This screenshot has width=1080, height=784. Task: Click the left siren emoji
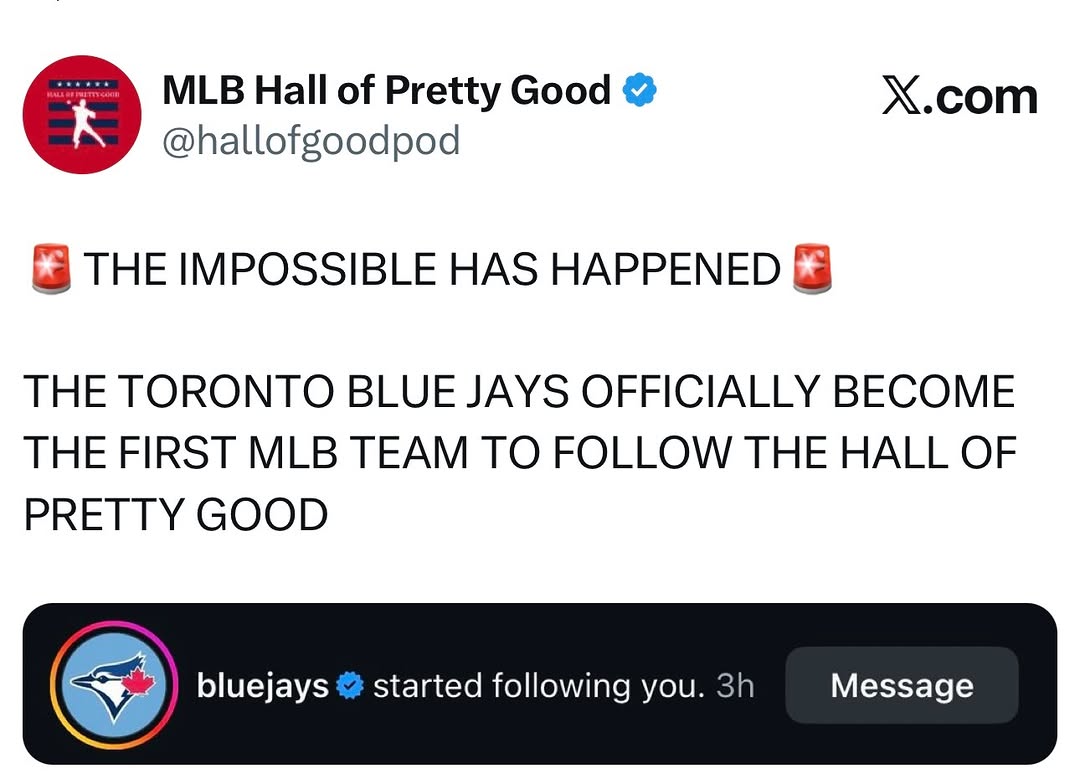click(x=52, y=268)
